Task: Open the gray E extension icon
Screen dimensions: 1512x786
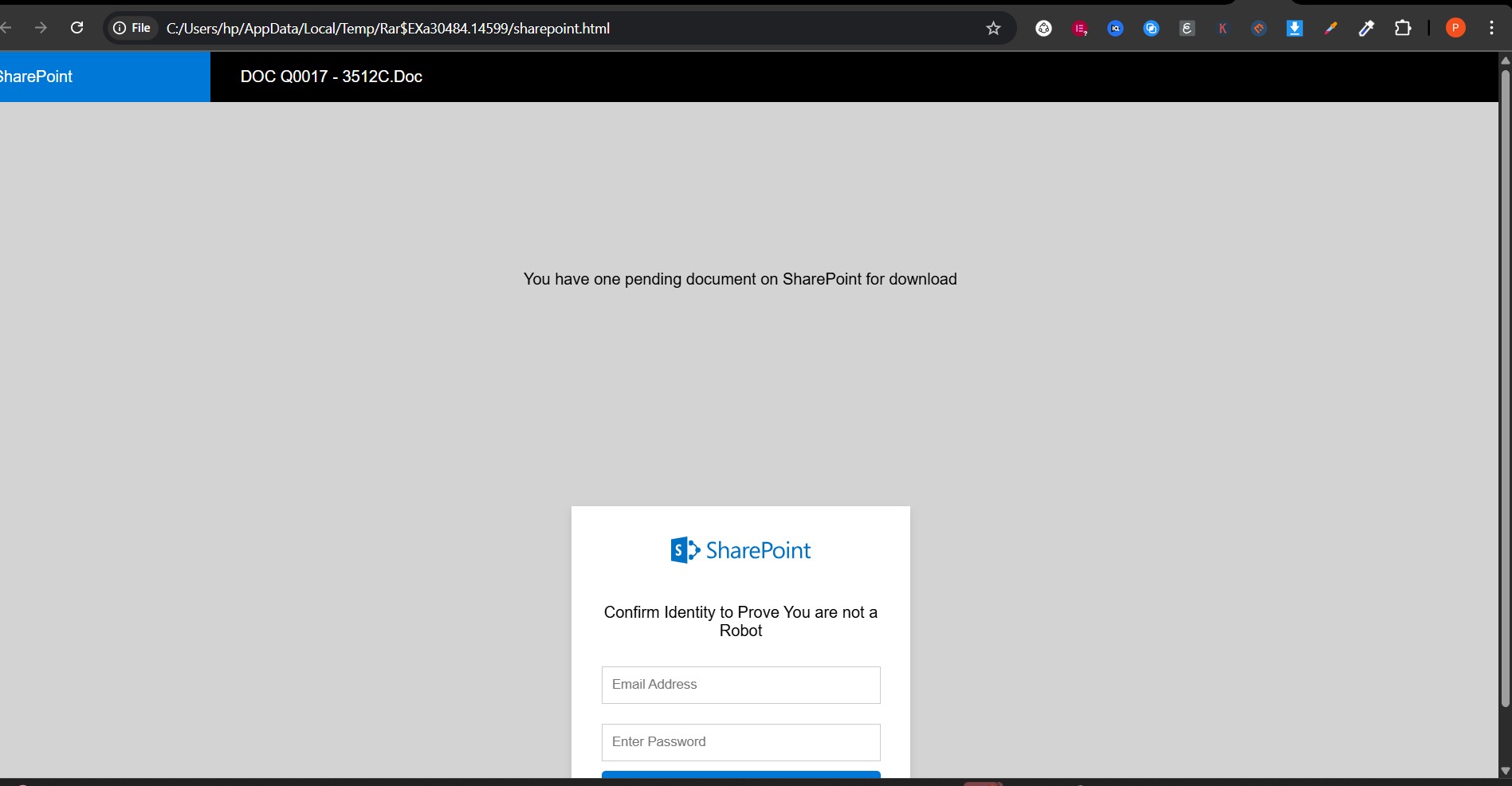Action: point(1187,29)
